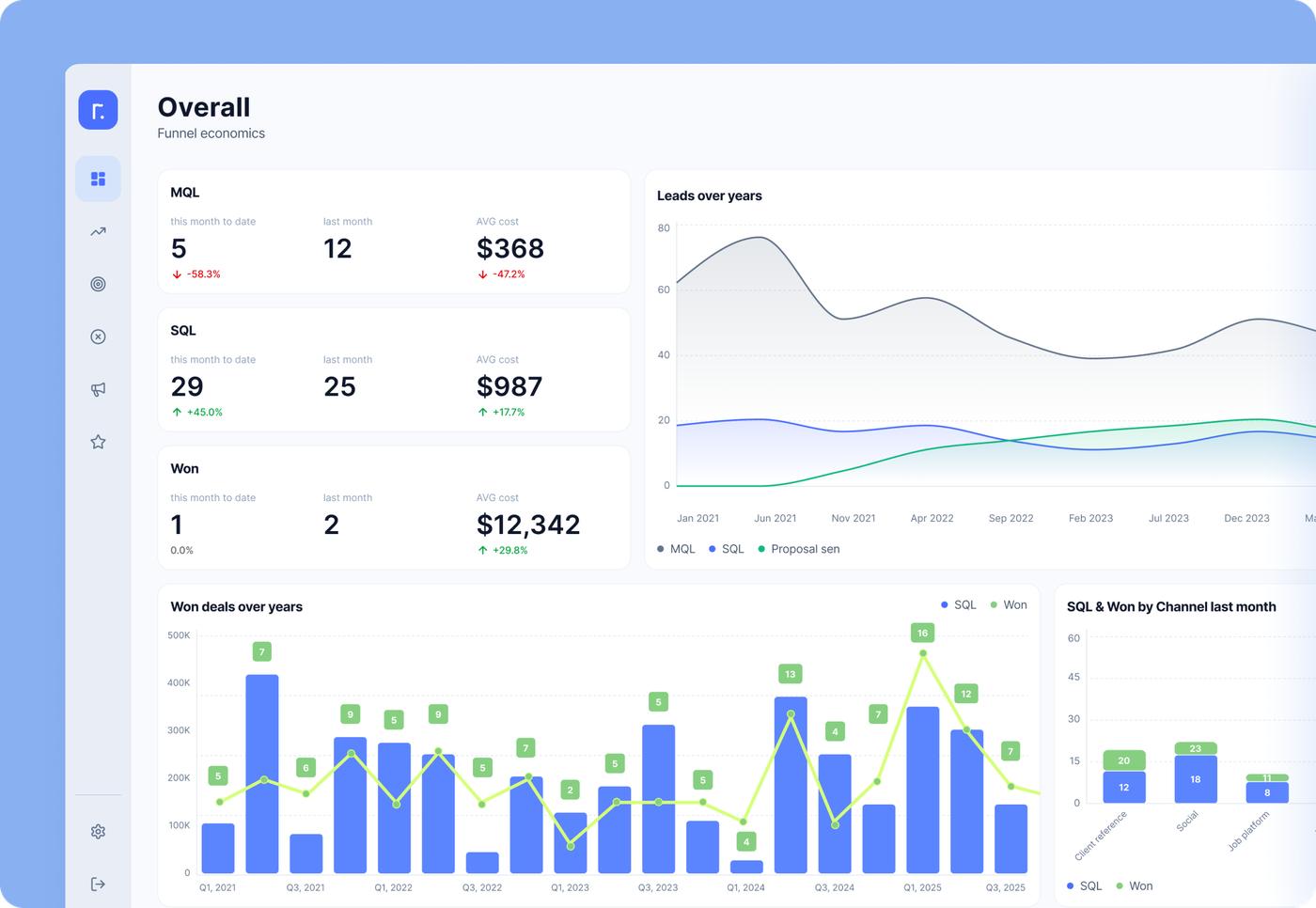The image size is (1316, 908).
Task: Click "SQL & Won by Channel last month" title
Action: click(1171, 607)
